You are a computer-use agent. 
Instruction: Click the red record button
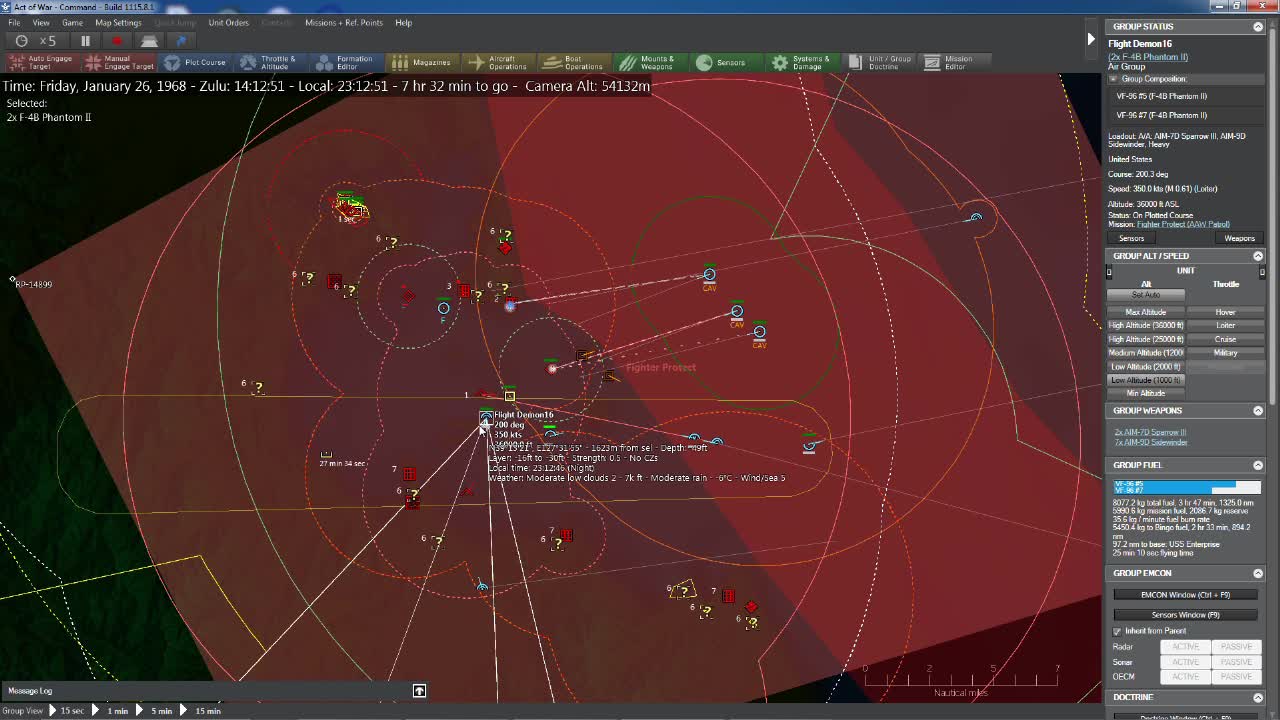(117, 41)
